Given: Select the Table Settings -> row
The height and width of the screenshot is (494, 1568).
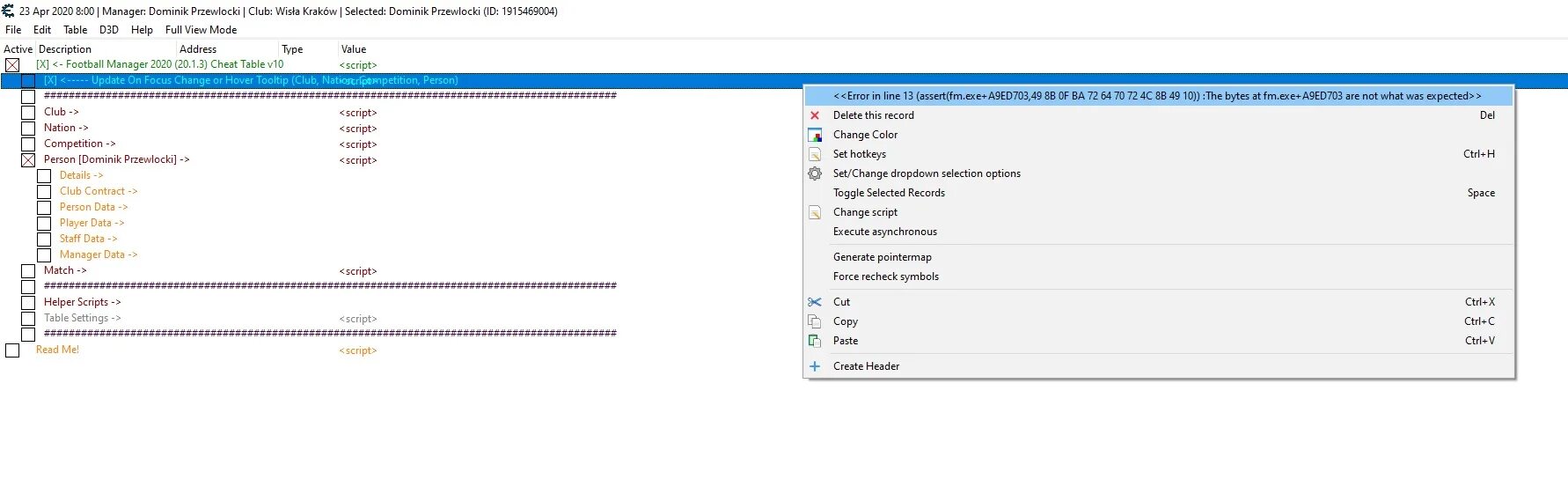Looking at the screenshot, I should (83, 318).
